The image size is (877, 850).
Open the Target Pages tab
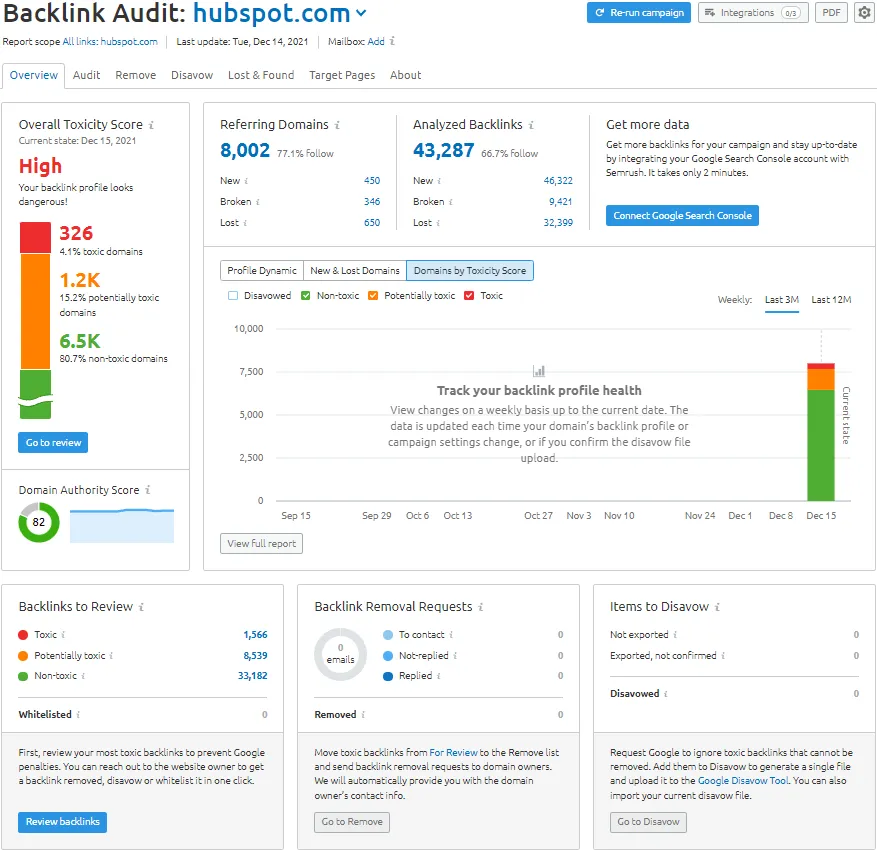pyautogui.click(x=342, y=75)
